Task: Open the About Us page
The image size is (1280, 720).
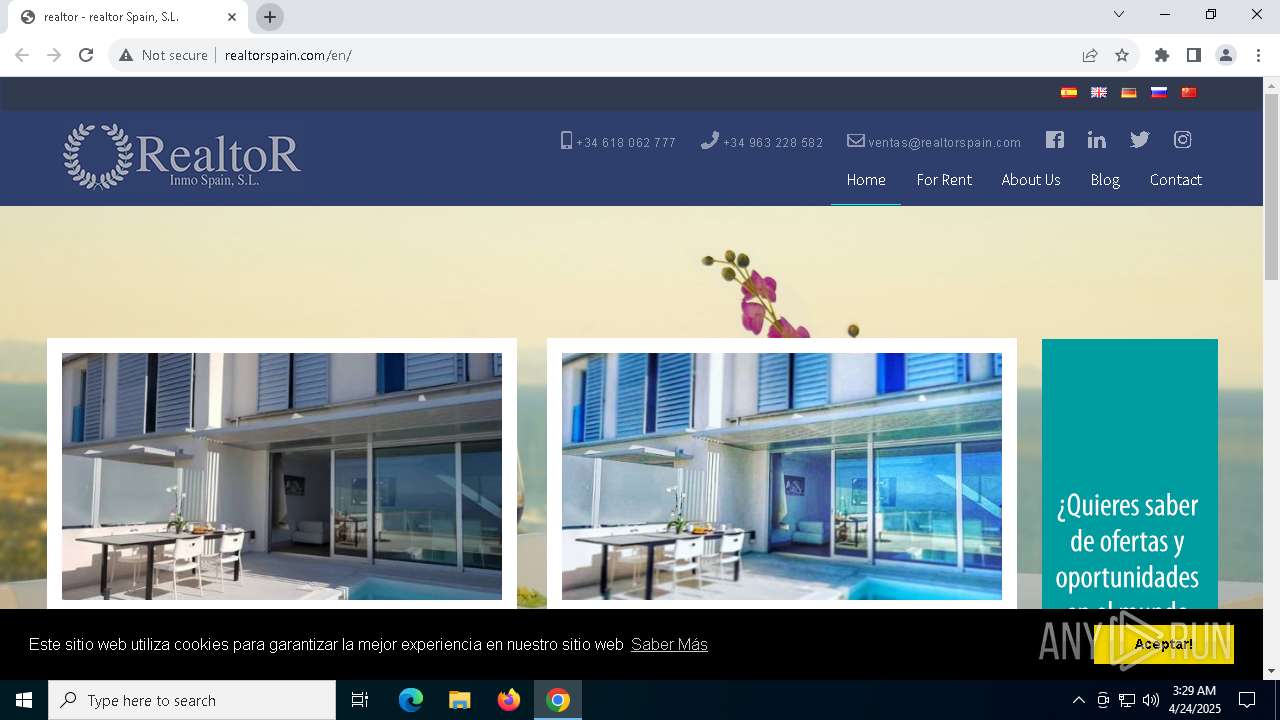Action: pyautogui.click(x=1031, y=180)
